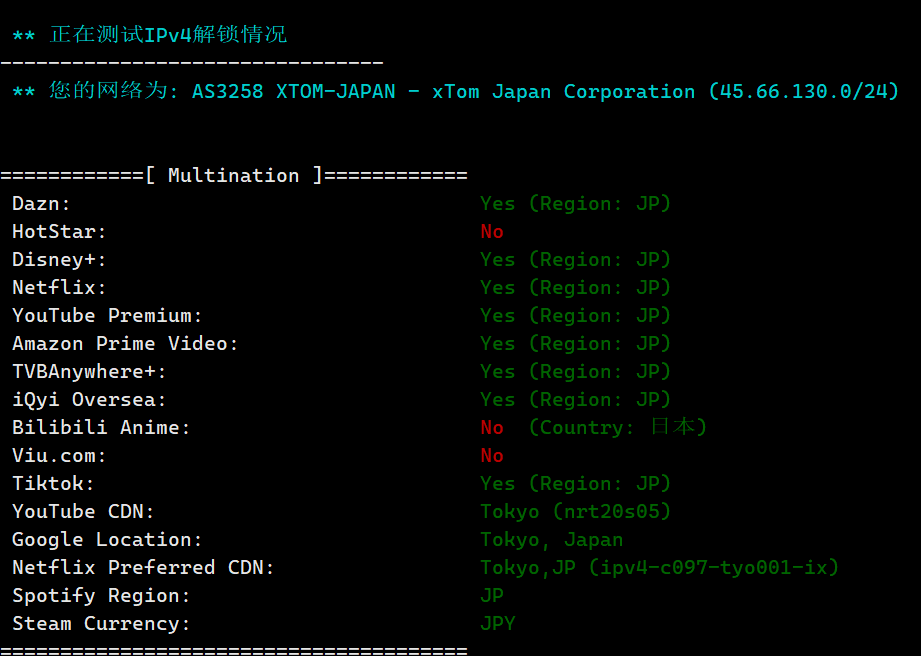The width and height of the screenshot is (921, 656).
Task: Click the Google Location Tokyo, Japan value
Action: 552,540
